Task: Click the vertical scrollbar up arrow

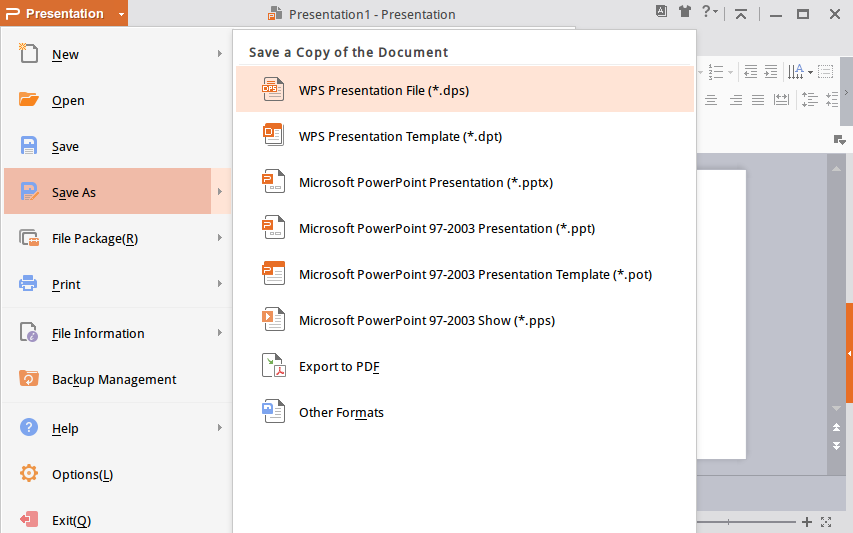Action: [837, 169]
